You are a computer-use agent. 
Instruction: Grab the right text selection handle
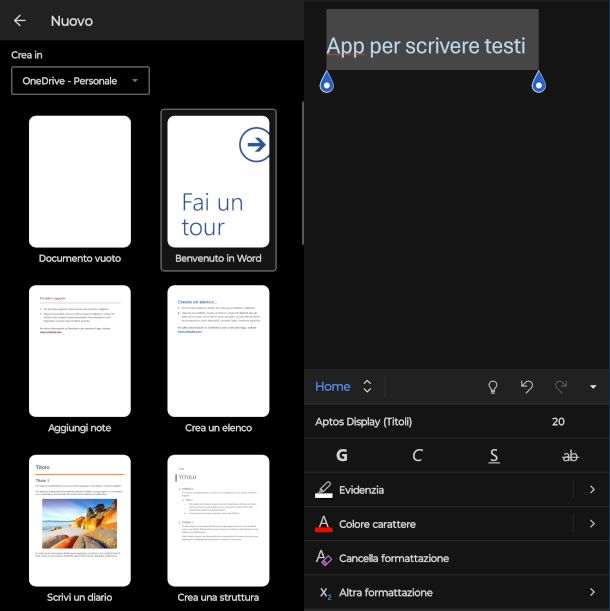click(x=539, y=82)
